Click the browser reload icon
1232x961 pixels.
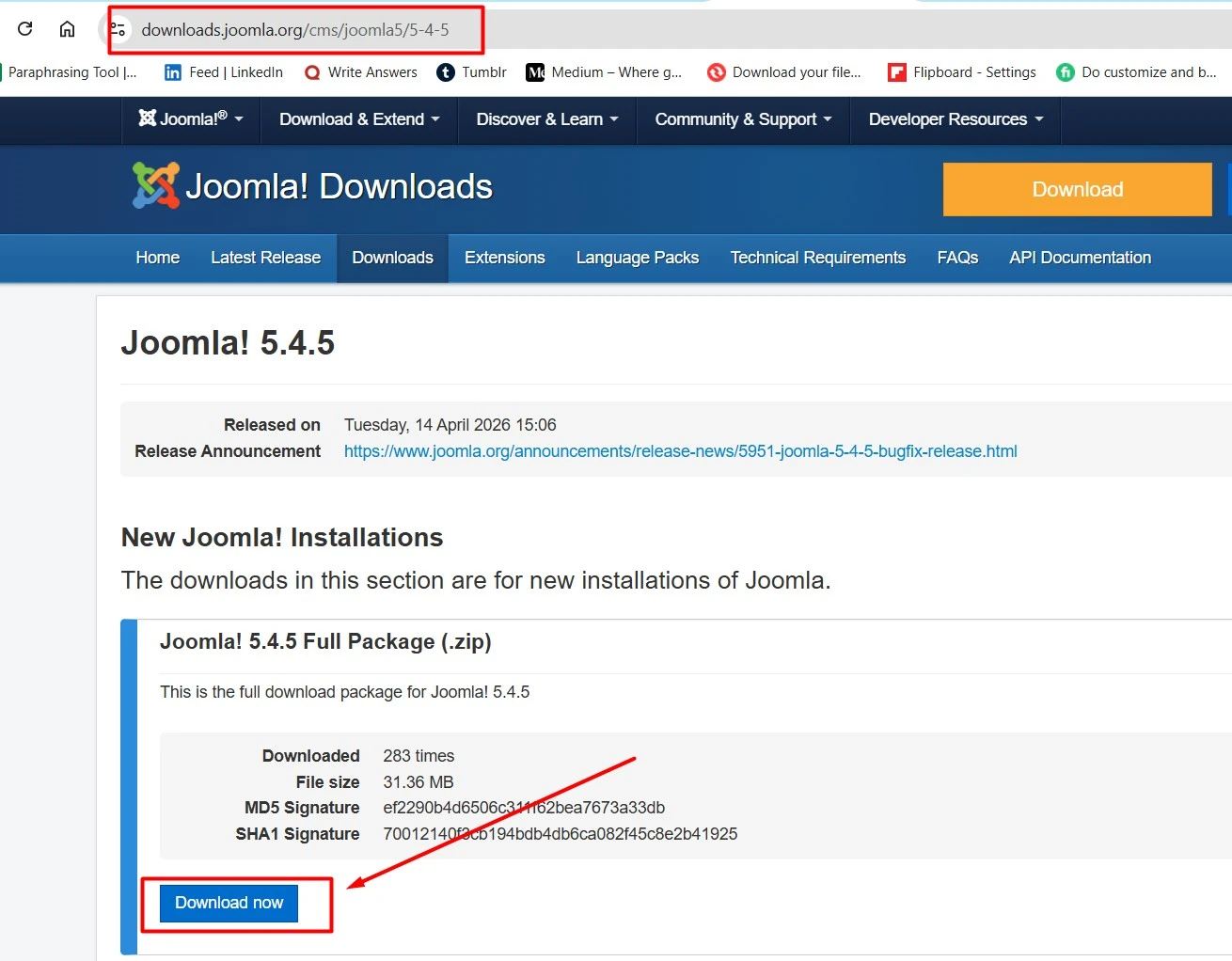coord(25,29)
